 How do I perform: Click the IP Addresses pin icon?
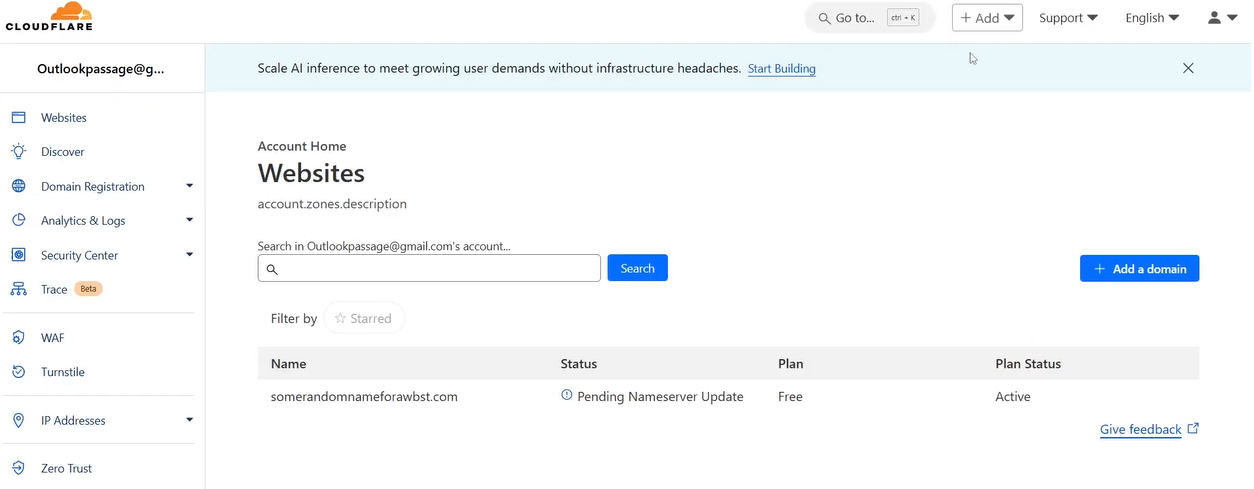pyautogui.click(x=18, y=420)
